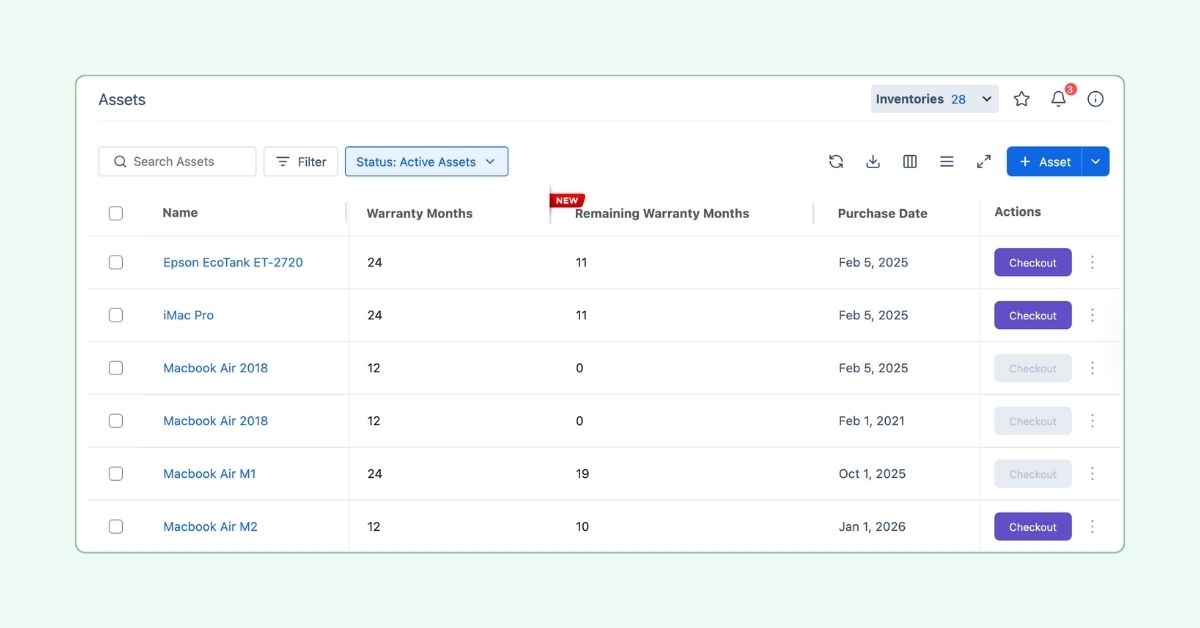Viewport: 1200px width, 628px height.
Task: Open the arrow next to Asset button
Action: (1096, 162)
